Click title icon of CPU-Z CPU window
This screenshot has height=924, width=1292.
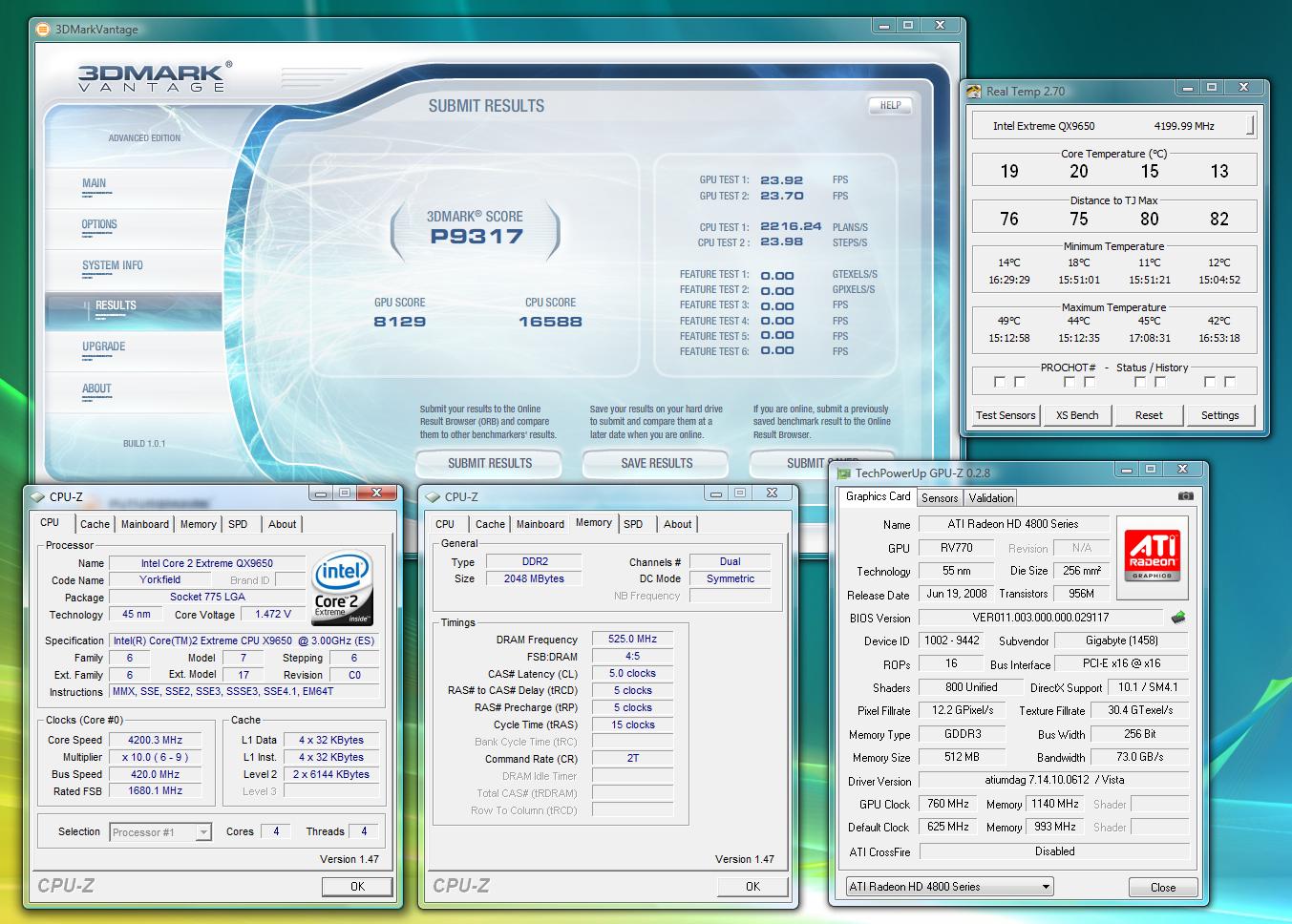click(x=37, y=496)
